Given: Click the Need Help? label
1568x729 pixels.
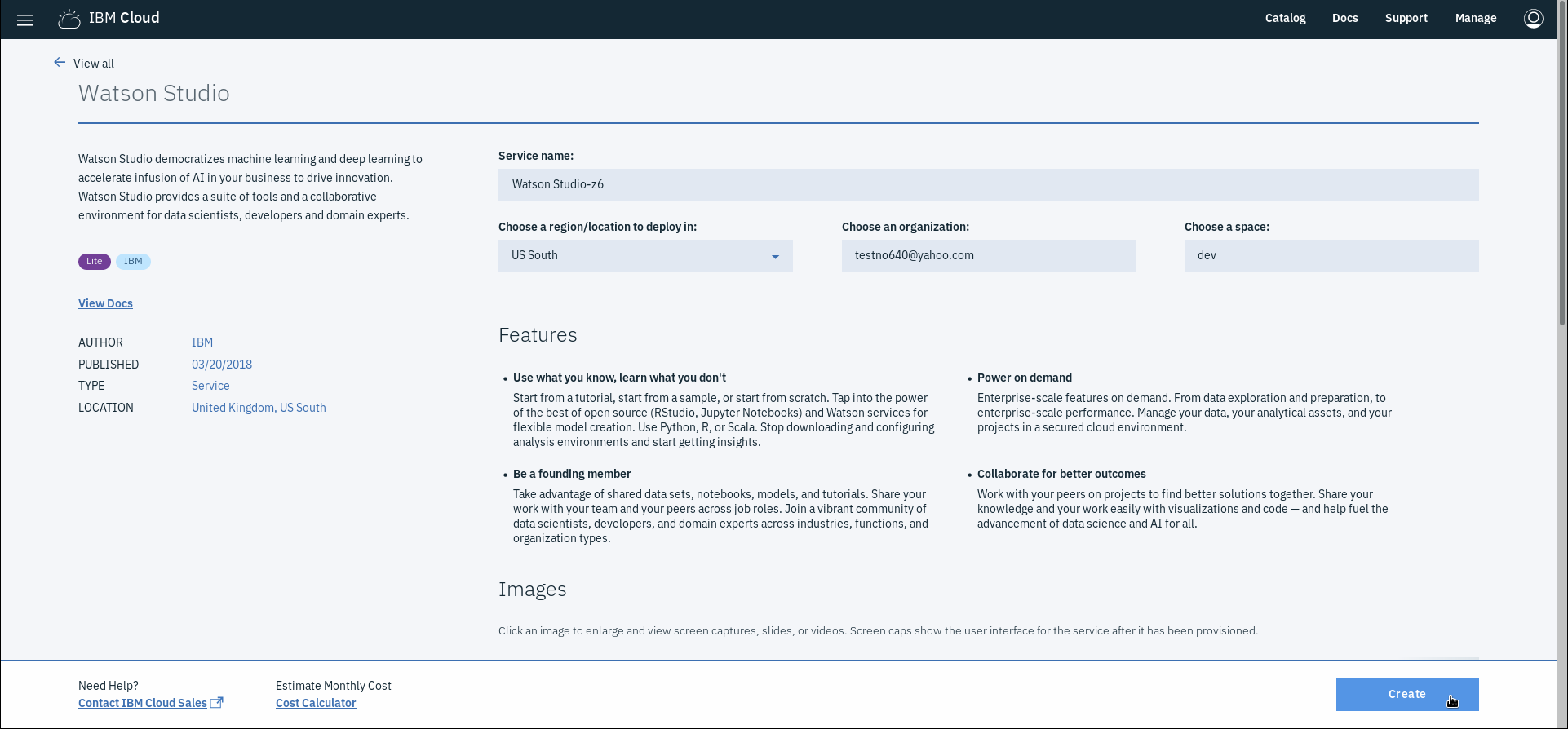Looking at the screenshot, I should tap(109, 686).
